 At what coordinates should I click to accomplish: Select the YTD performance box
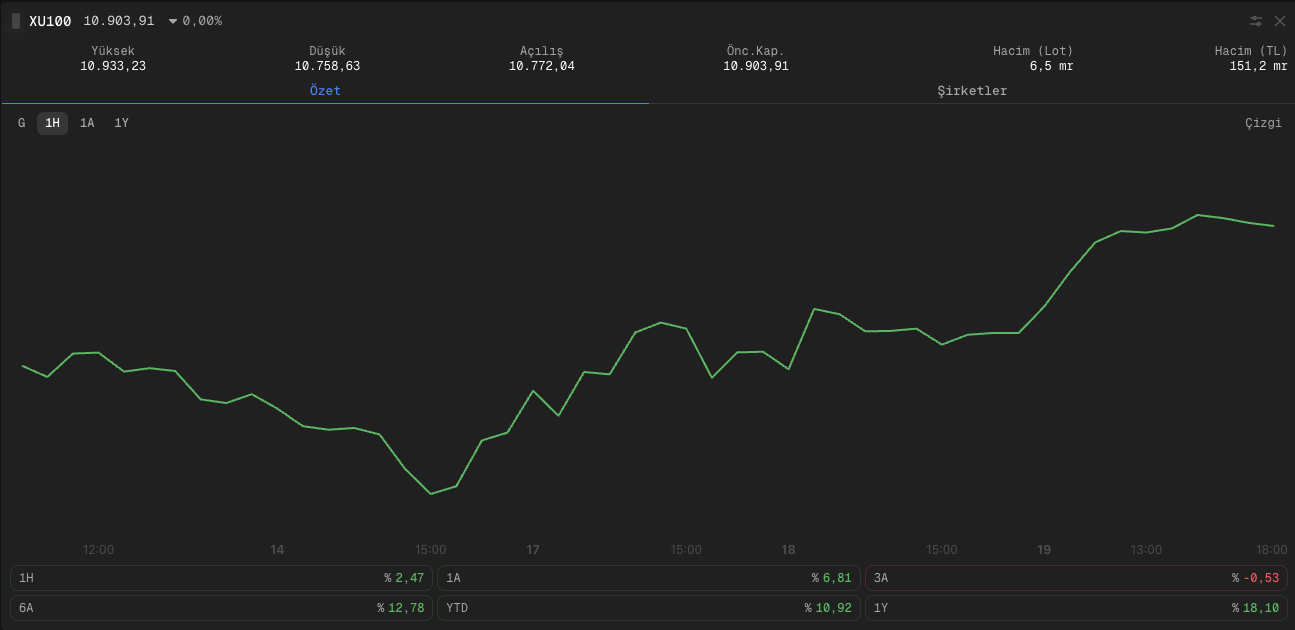tap(648, 608)
